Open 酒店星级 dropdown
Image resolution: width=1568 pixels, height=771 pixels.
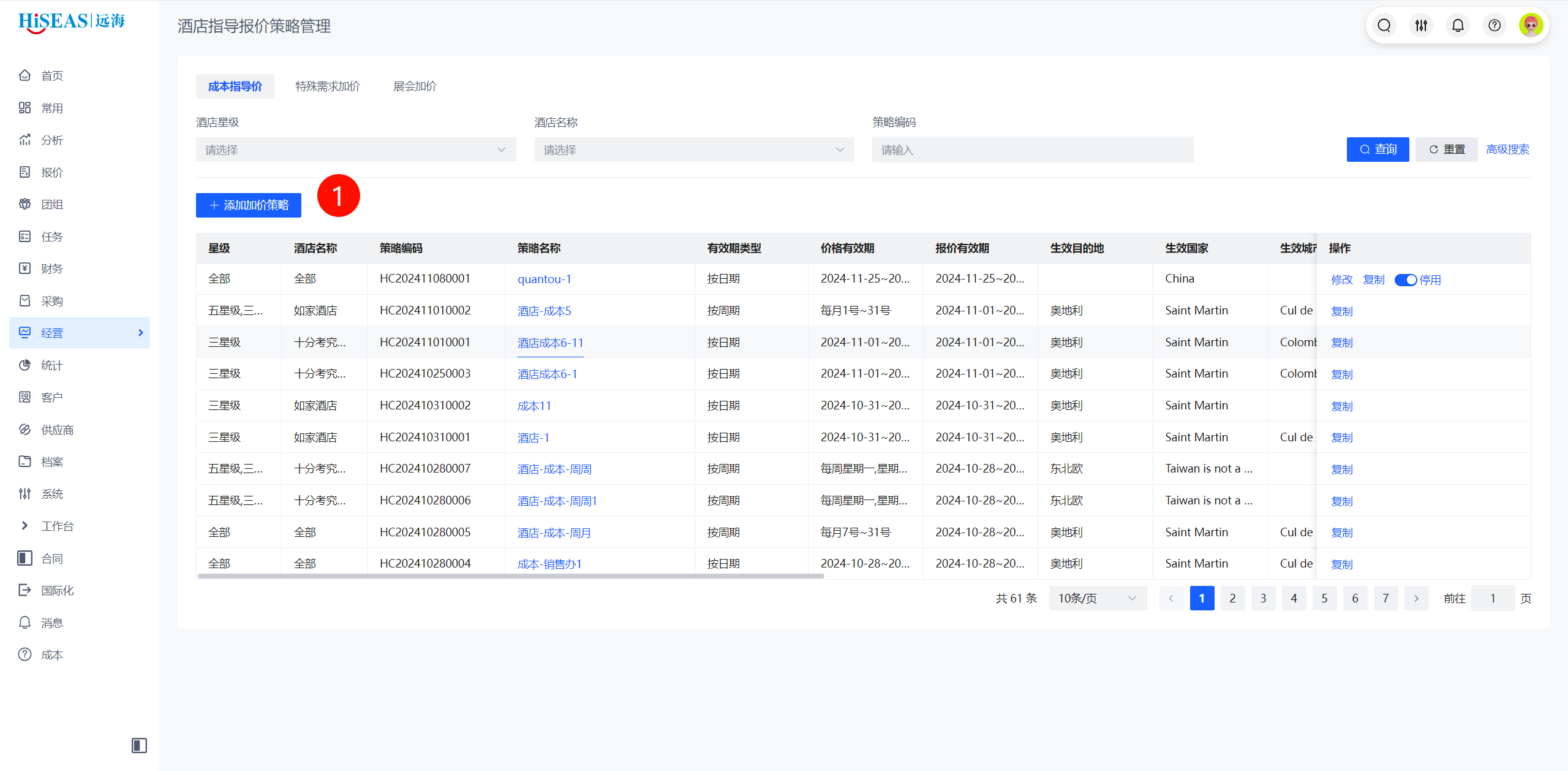[x=356, y=150]
